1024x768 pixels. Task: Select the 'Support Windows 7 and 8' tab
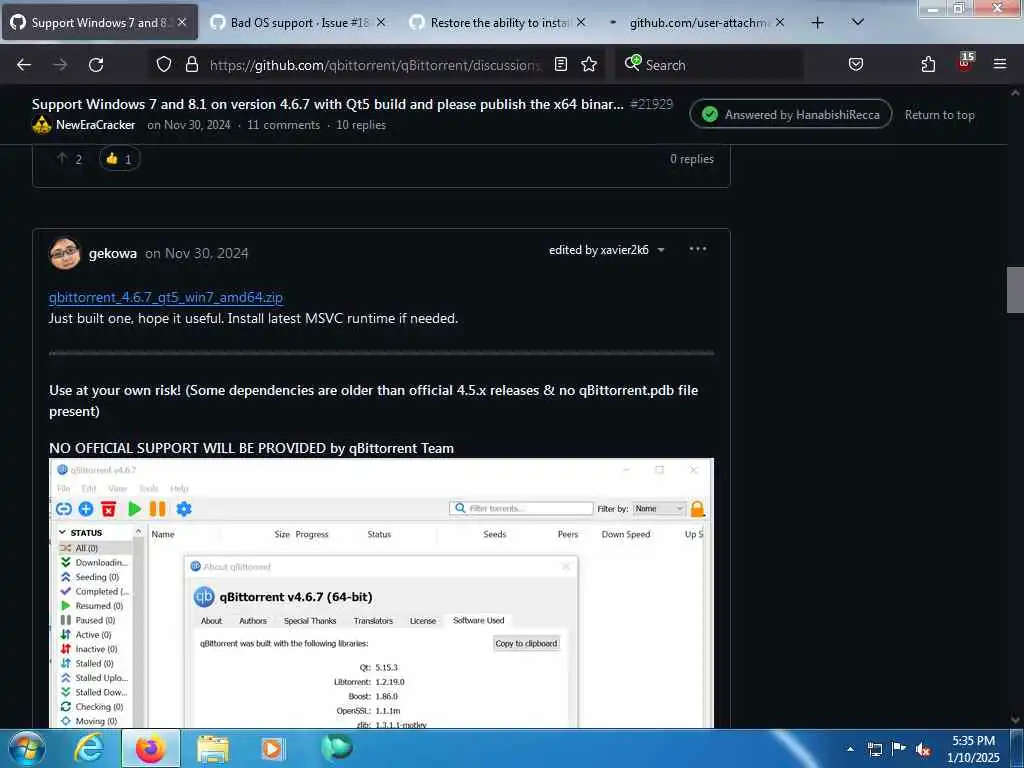tap(100, 23)
